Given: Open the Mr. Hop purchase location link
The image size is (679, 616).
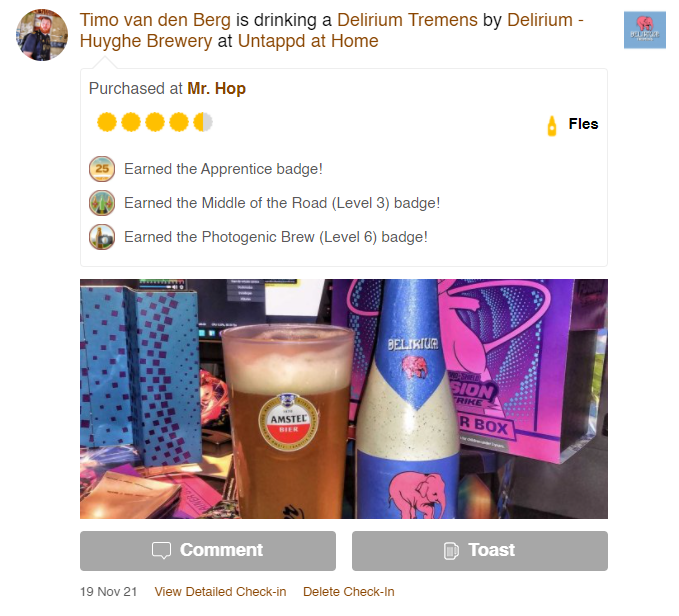Looking at the screenshot, I should point(217,88).
